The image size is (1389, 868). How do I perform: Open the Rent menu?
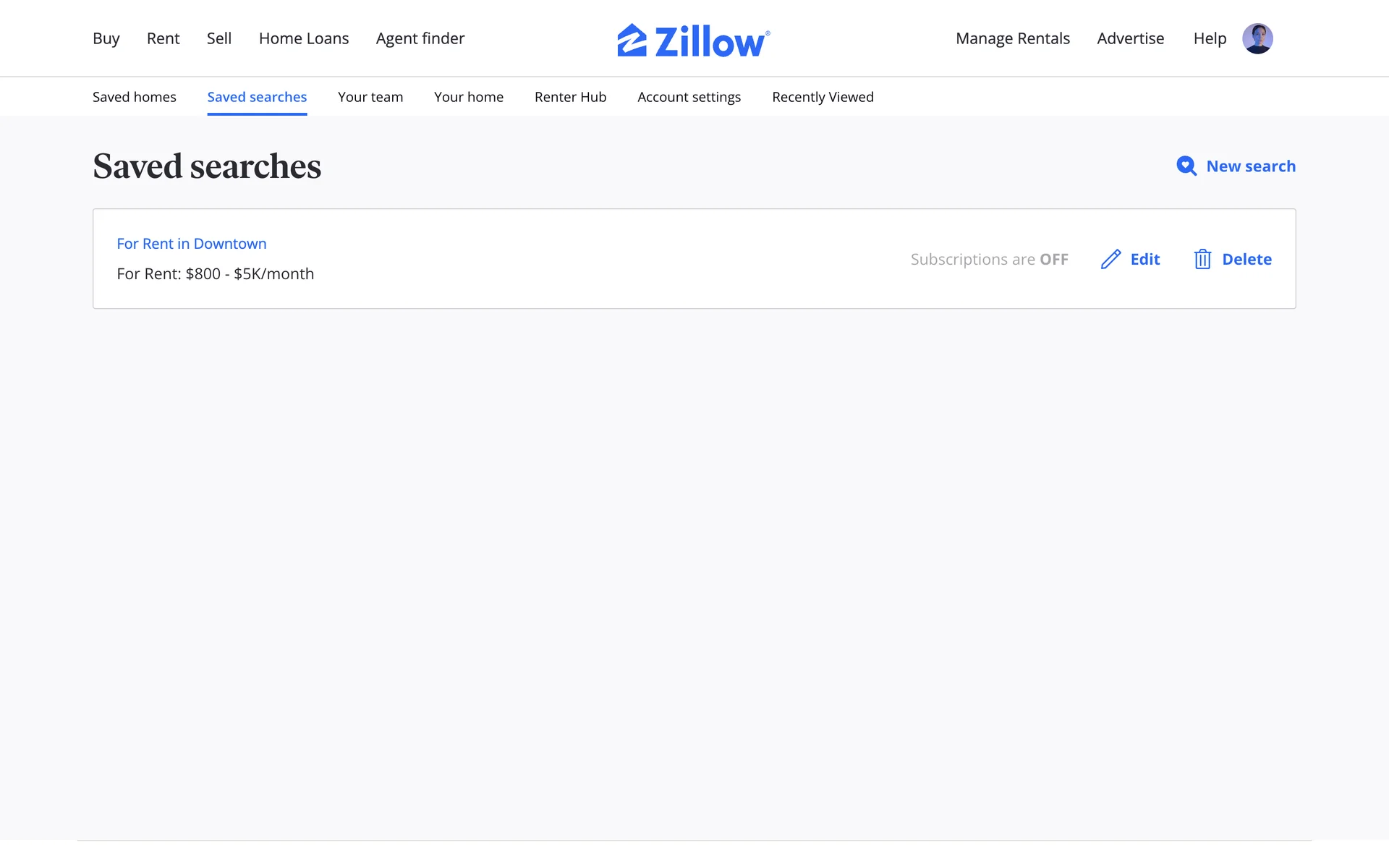[163, 38]
